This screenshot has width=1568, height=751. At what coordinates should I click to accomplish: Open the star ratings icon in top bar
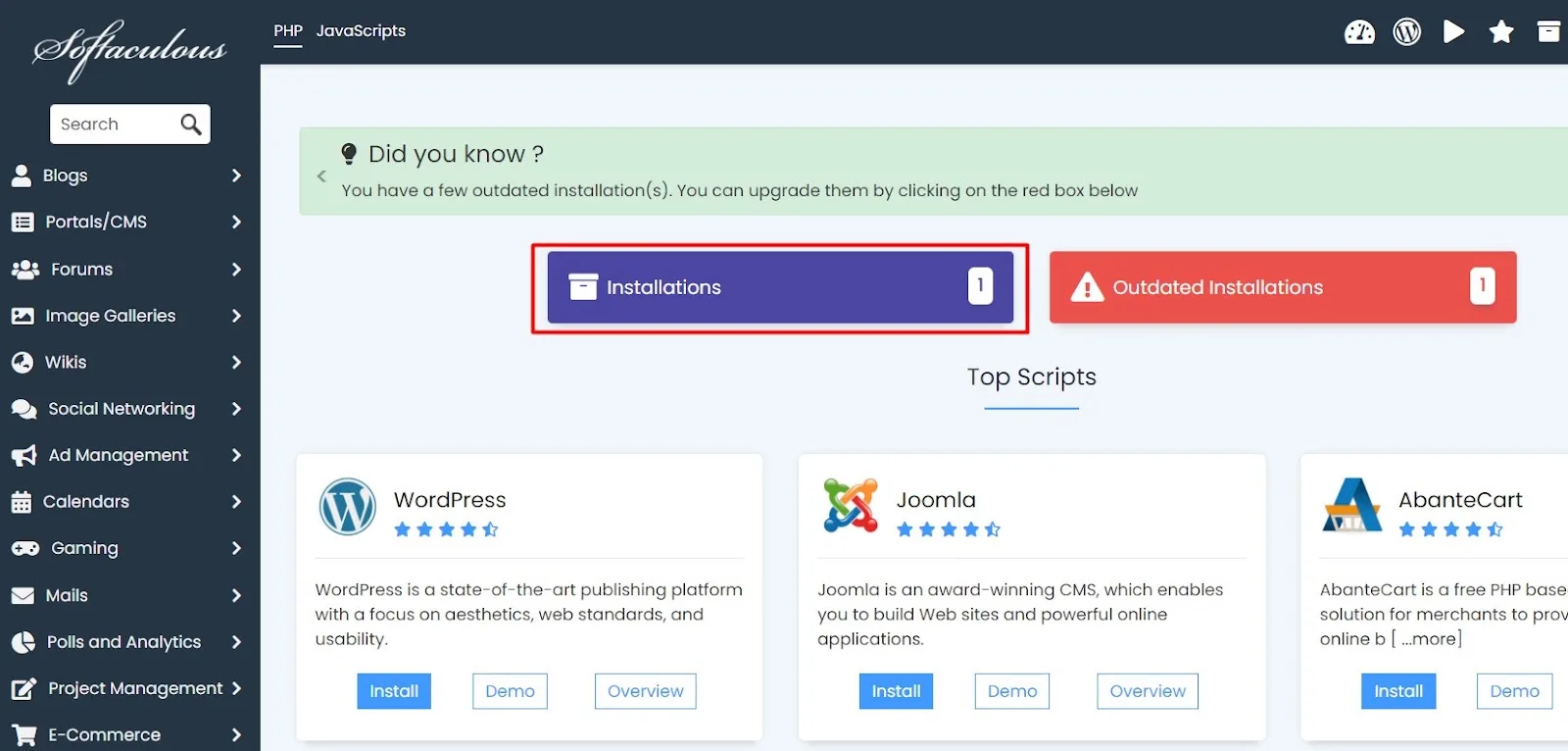(1501, 32)
